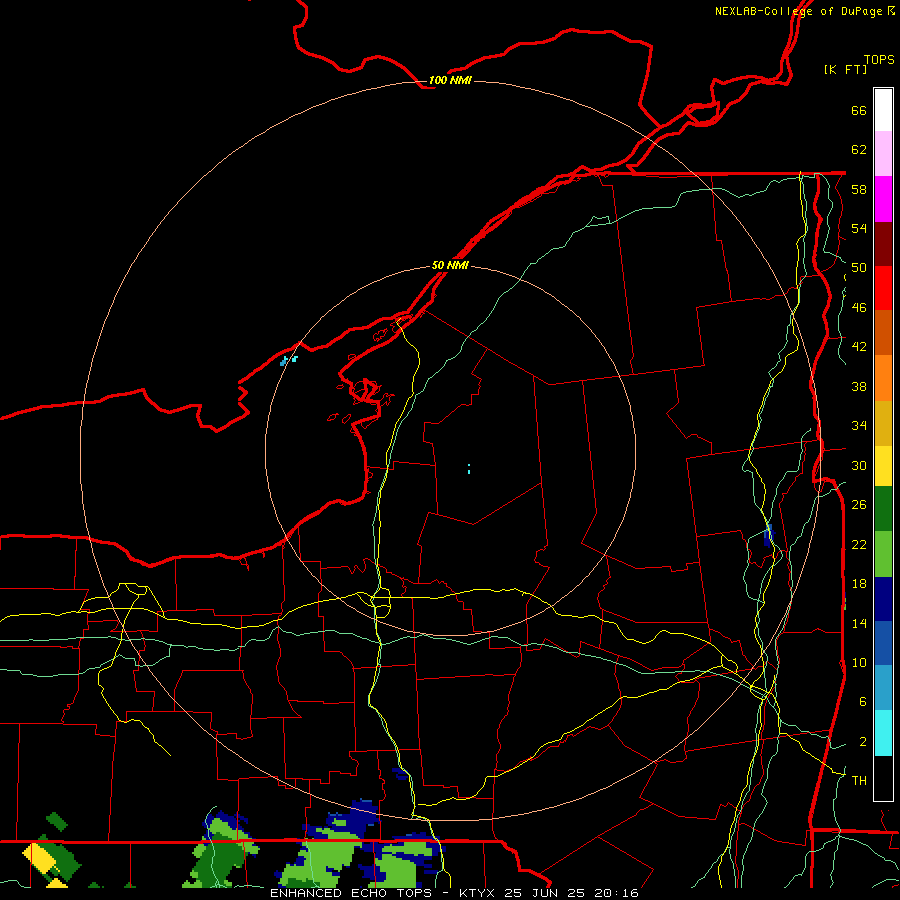This screenshot has height=900, width=900.
Task: Click the legend value '14'
Action: coord(859,623)
